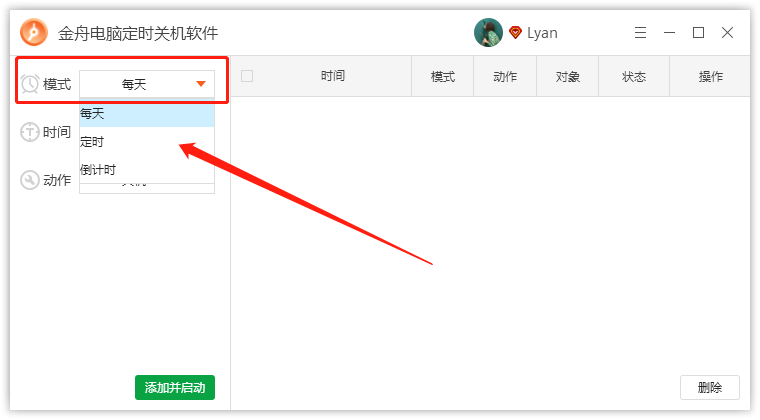Choose 定时 mode option
The width and height of the screenshot is (760, 420).
click(x=147, y=141)
